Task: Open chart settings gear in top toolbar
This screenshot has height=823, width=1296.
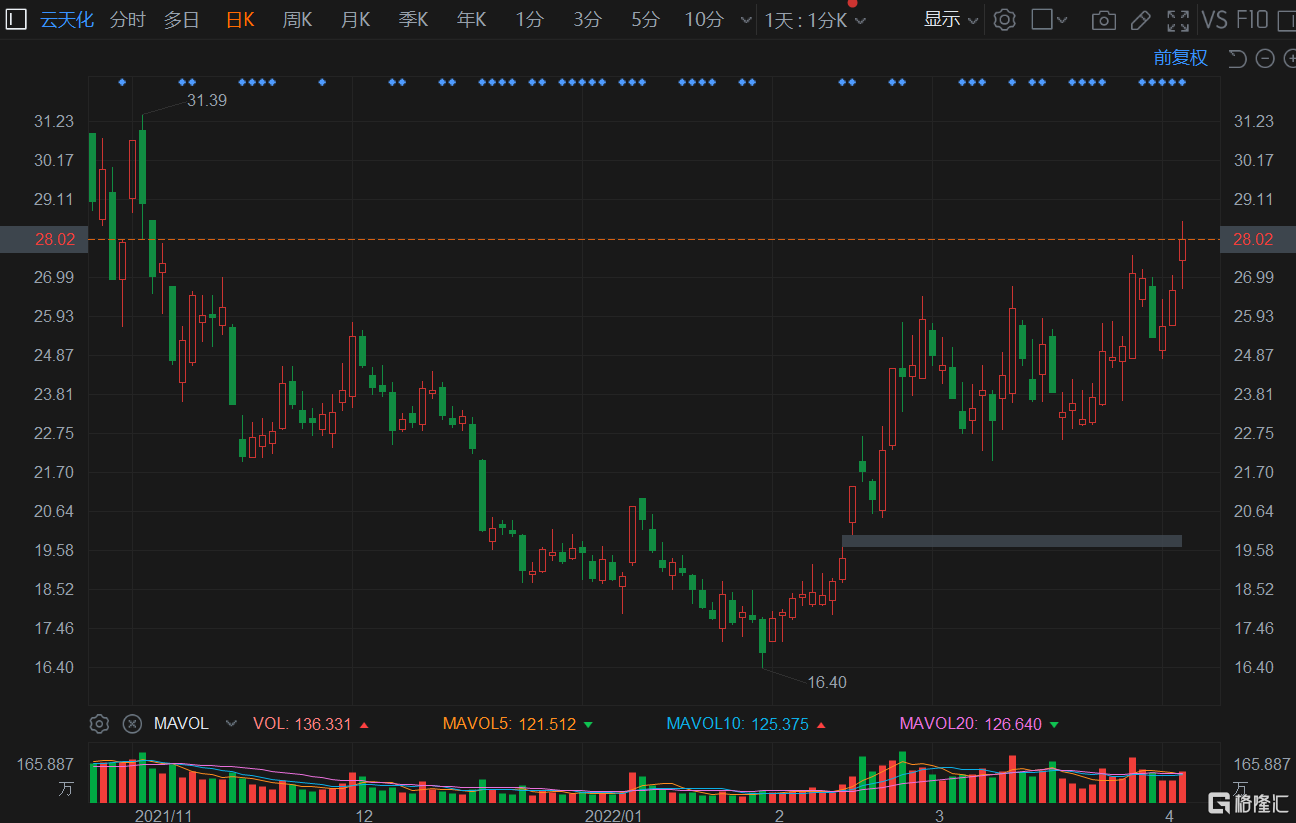Action: 1005,19
